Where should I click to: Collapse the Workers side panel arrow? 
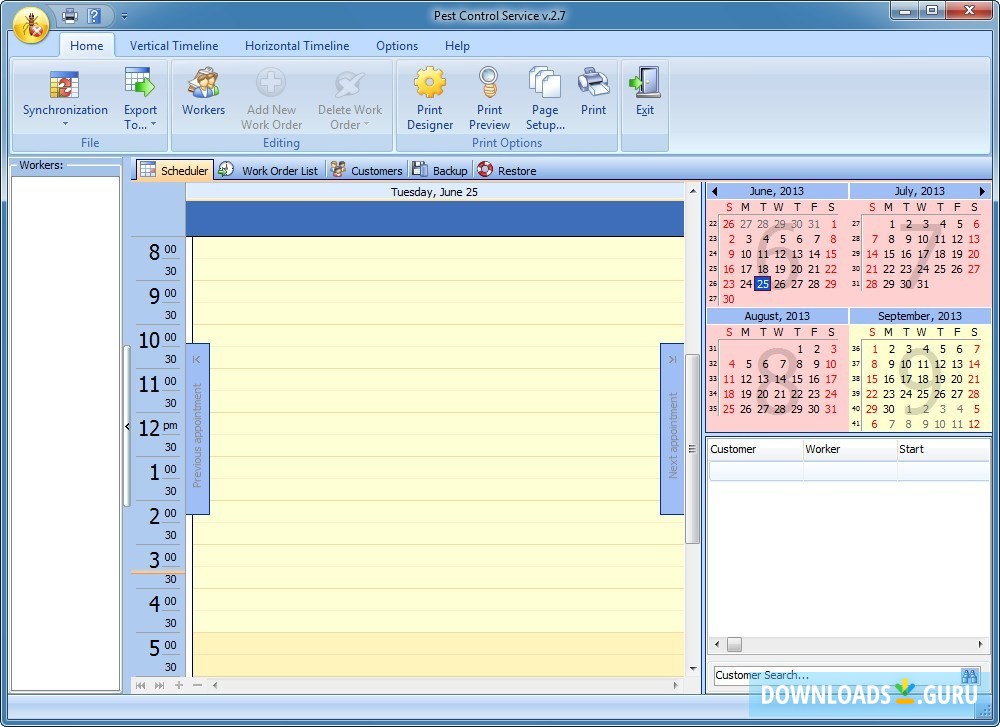(x=128, y=426)
